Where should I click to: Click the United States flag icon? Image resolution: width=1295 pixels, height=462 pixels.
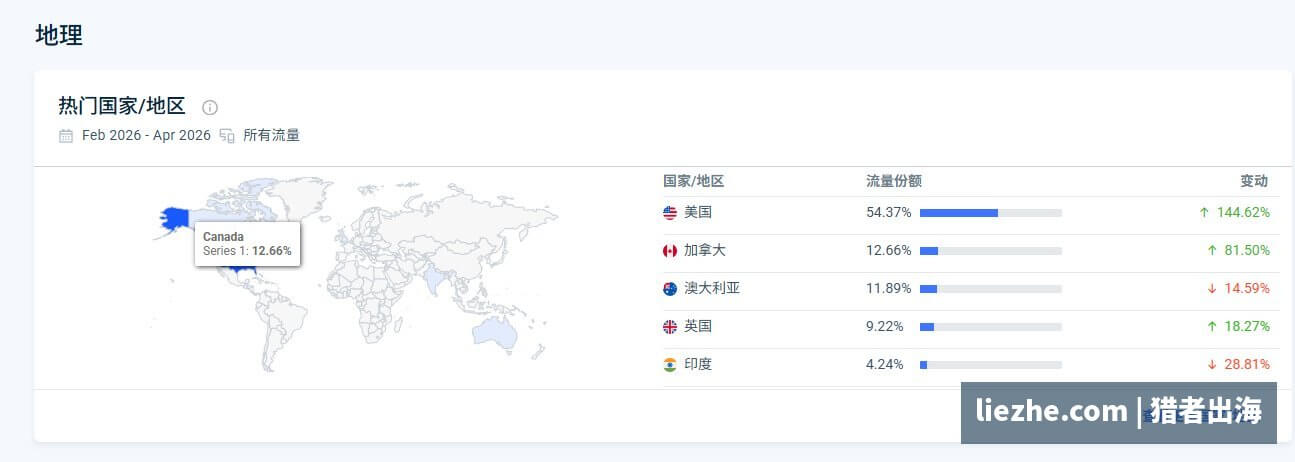point(670,213)
